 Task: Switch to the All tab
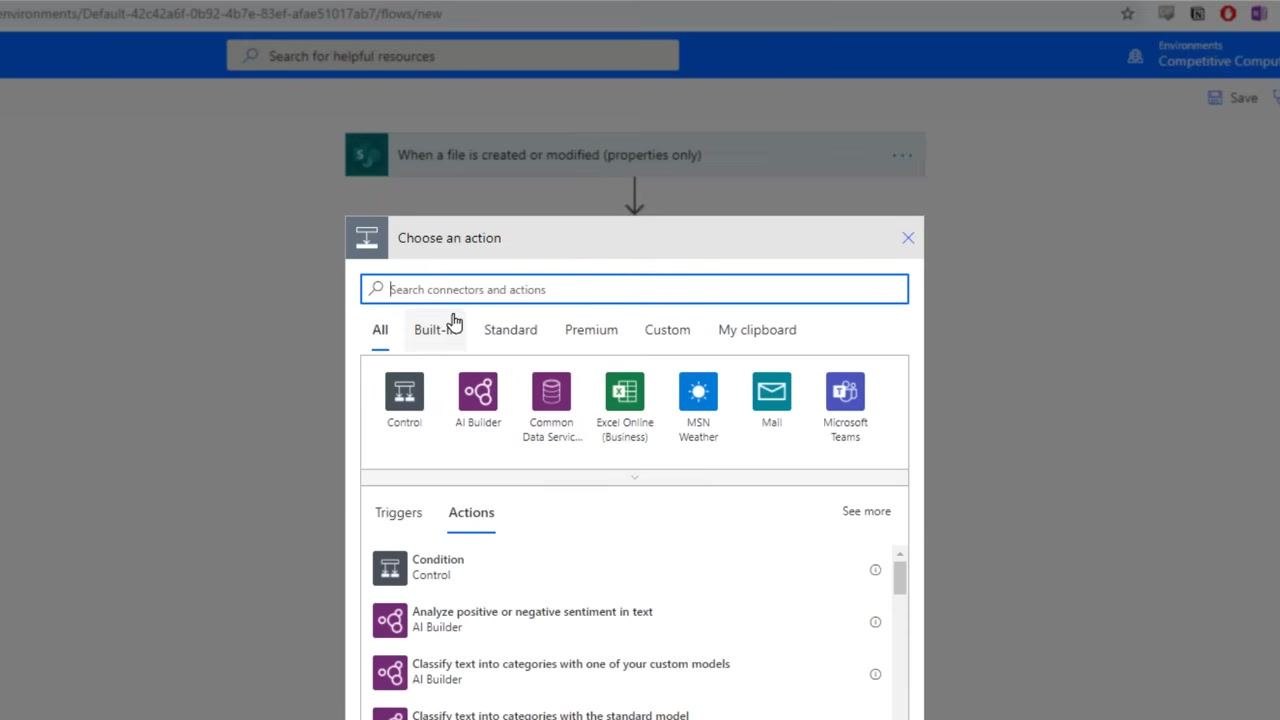click(380, 330)
